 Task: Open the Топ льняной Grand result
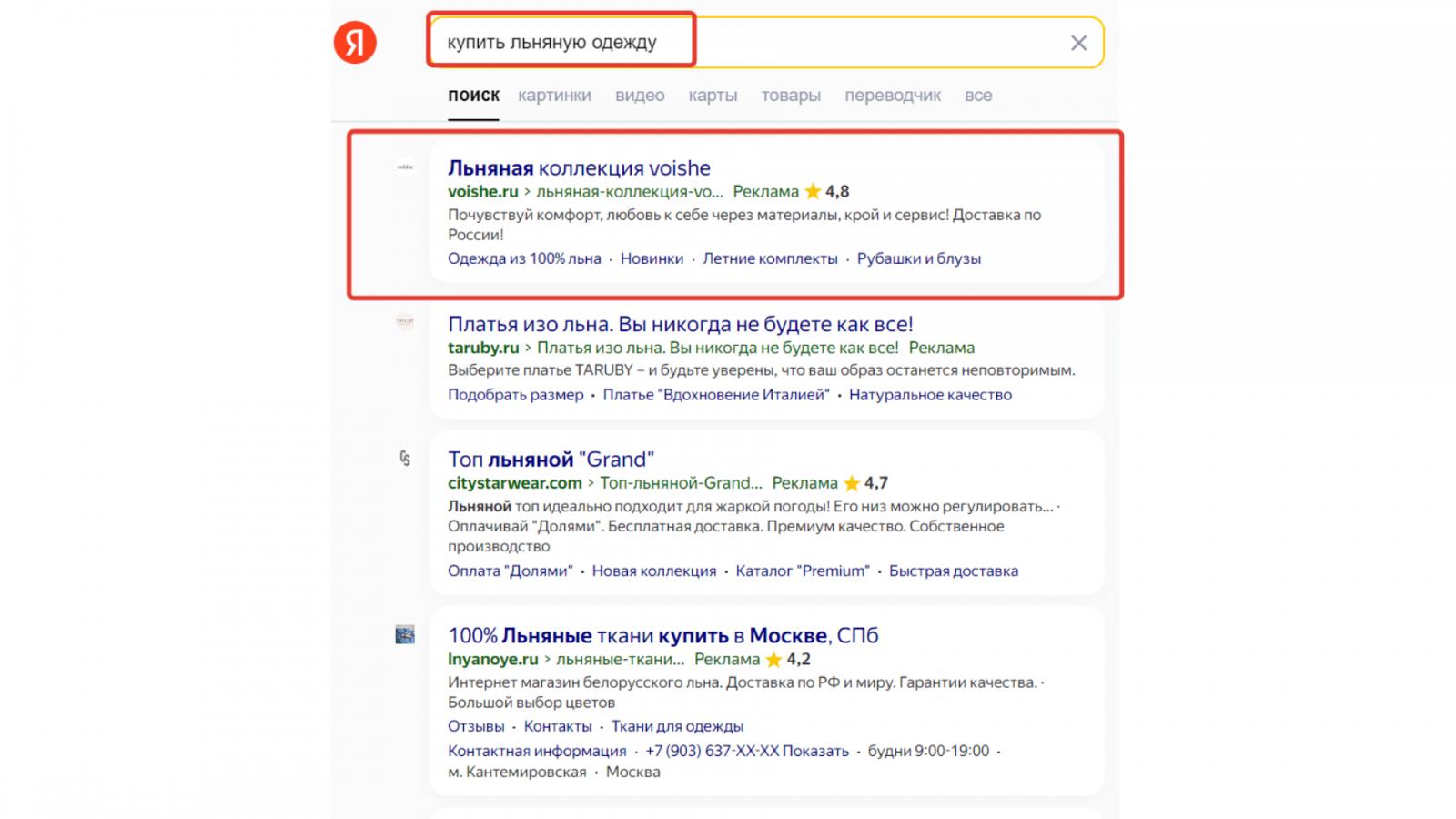click(551, 460)
